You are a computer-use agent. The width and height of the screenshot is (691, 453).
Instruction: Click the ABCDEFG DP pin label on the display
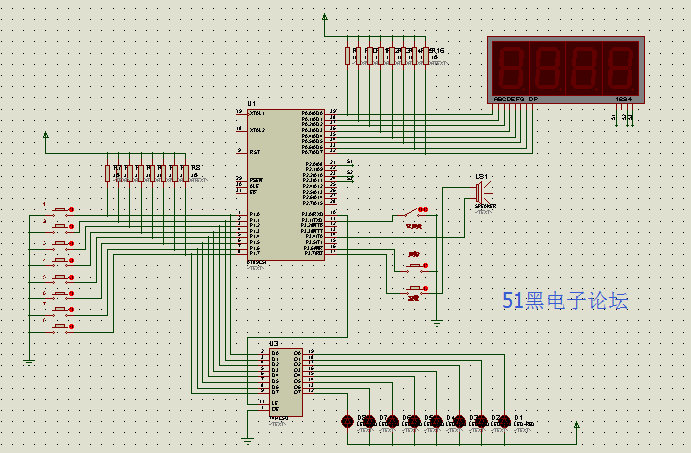point(516,99)
